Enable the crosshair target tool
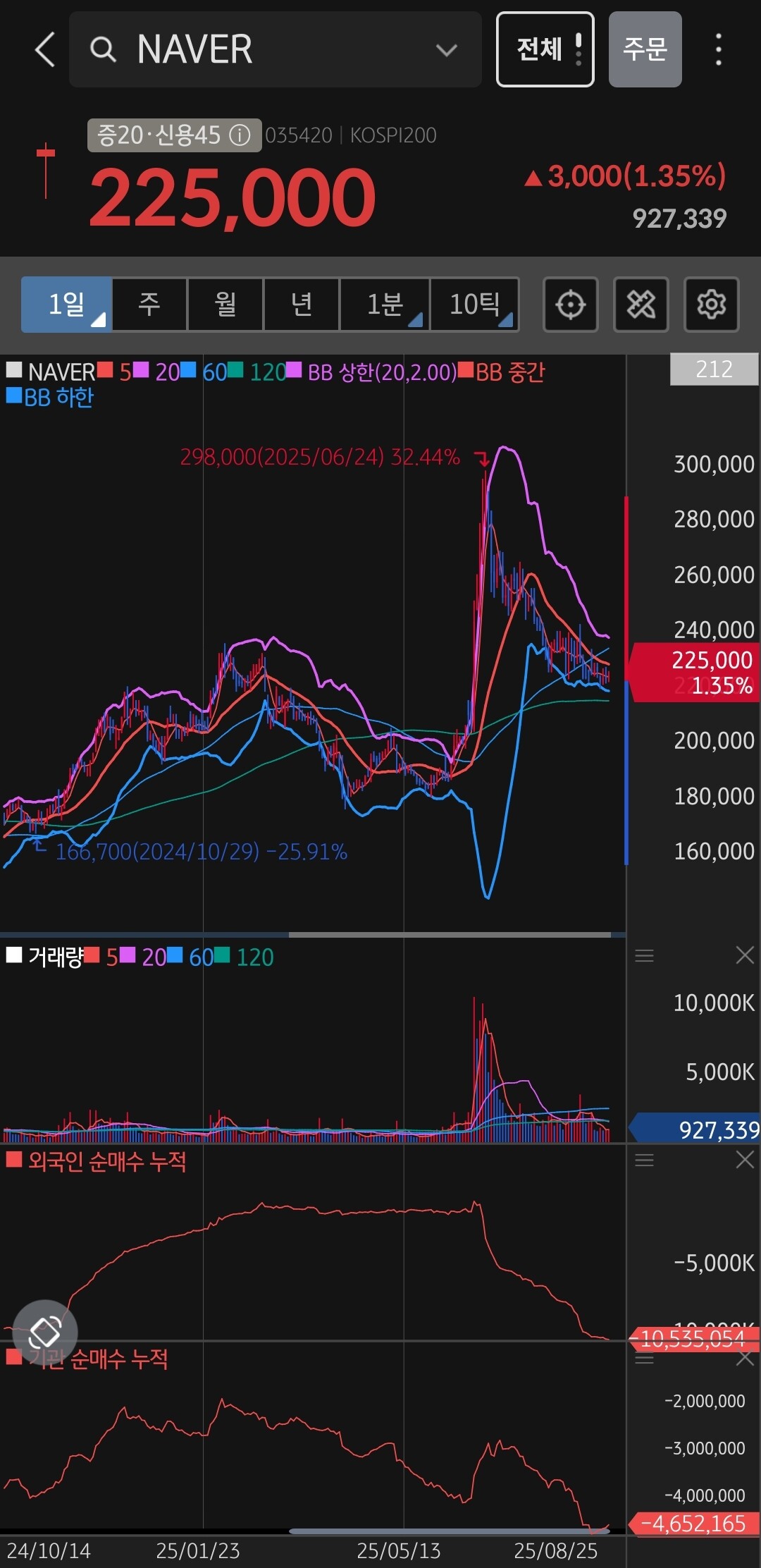The image size is (761, 1568). (571, 305)
